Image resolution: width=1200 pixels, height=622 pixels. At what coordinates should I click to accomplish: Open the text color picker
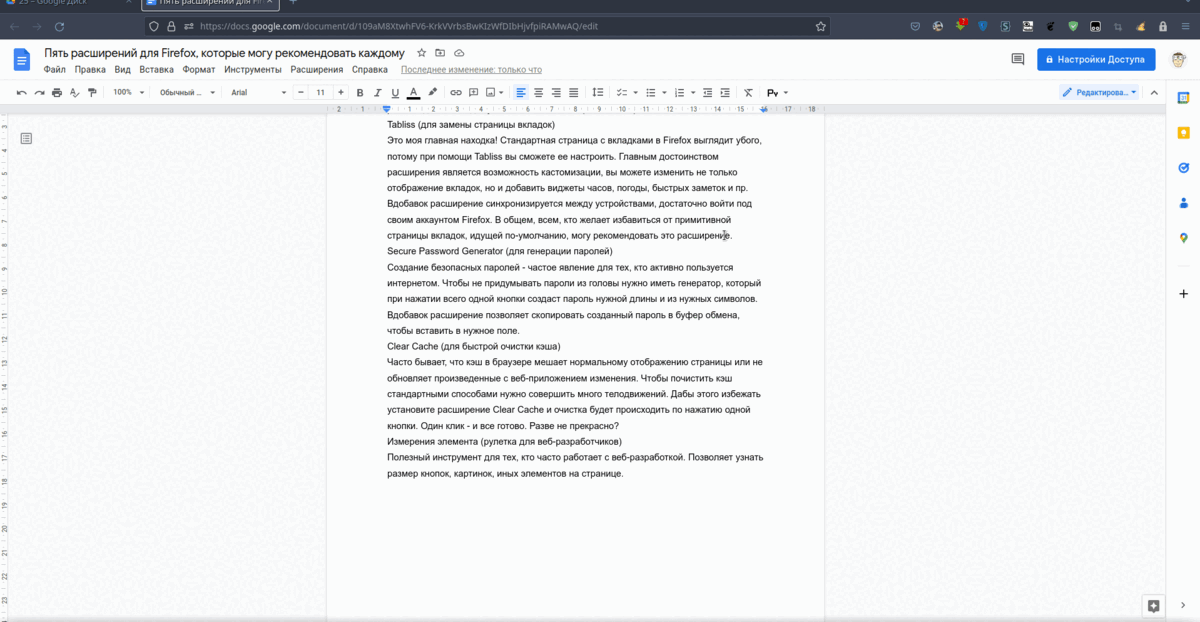pos(413,92)
